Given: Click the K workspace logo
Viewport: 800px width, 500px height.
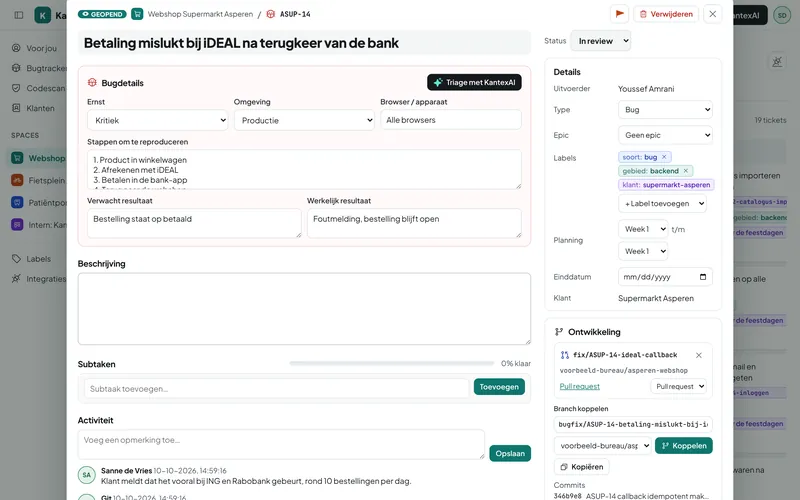Looking at the screenshot, I should (x=42, y=15).
